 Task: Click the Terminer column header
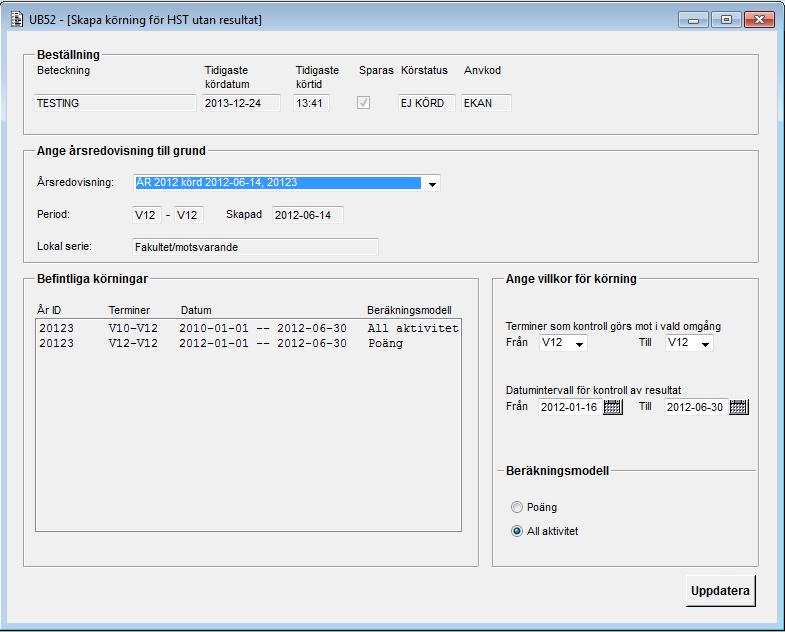click(129, 310)
